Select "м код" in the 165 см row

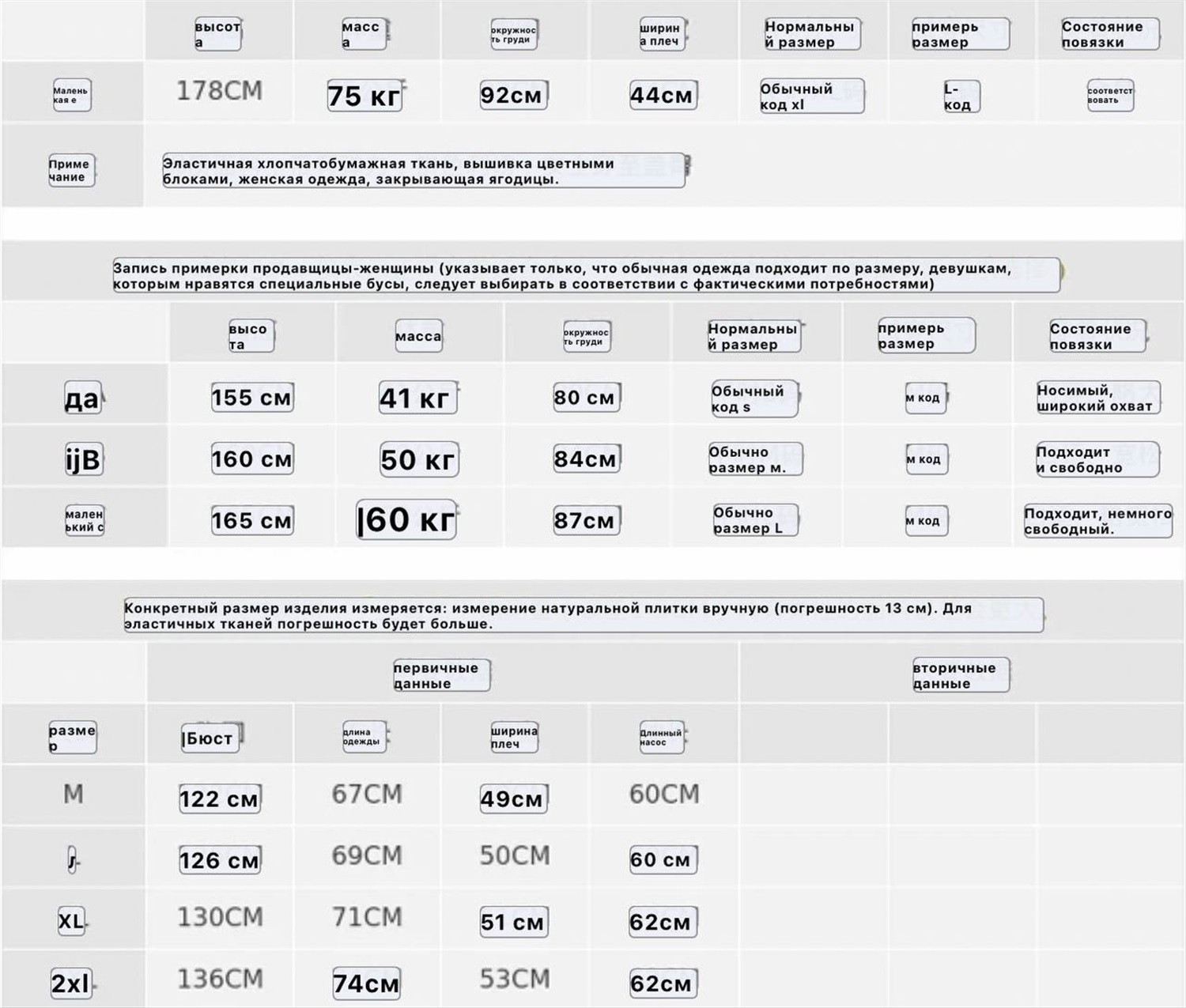[x=925, y=520]
